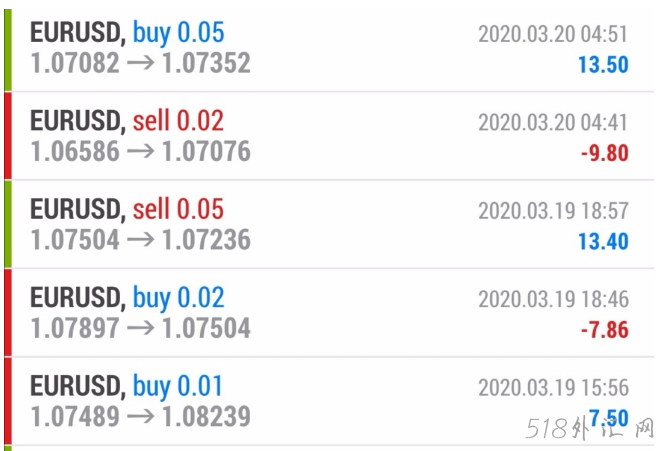Click the 13.40 profit value
The width and height of the screenshot is (659, 451).
pyautogui.click(x=603, y=241)
